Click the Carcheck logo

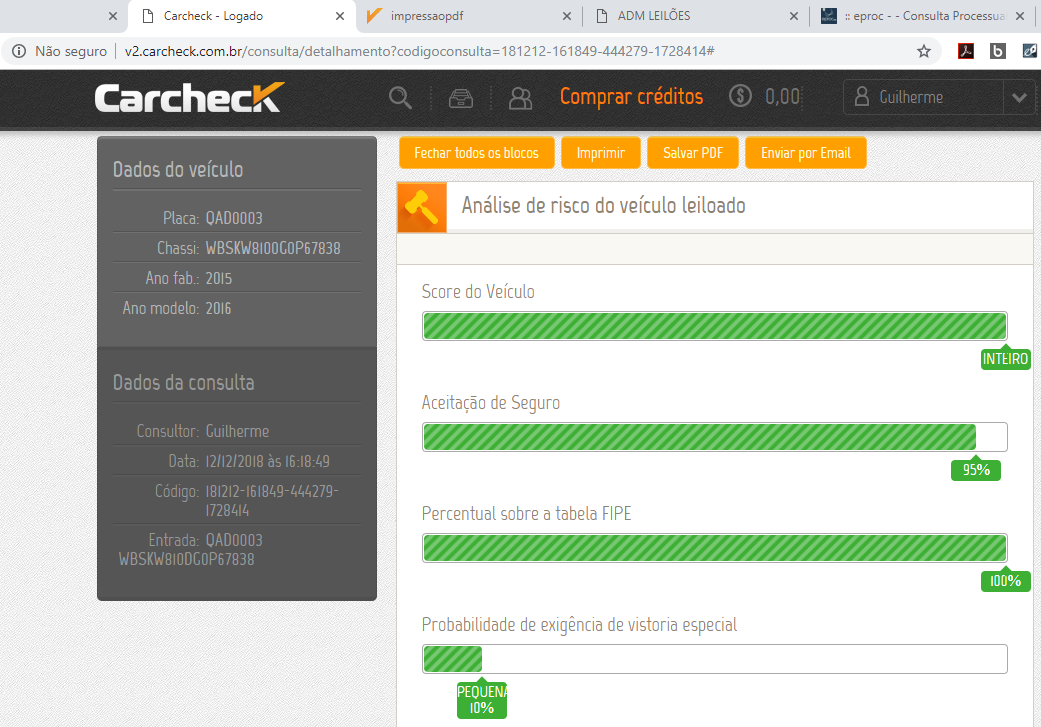coord(190,98)
